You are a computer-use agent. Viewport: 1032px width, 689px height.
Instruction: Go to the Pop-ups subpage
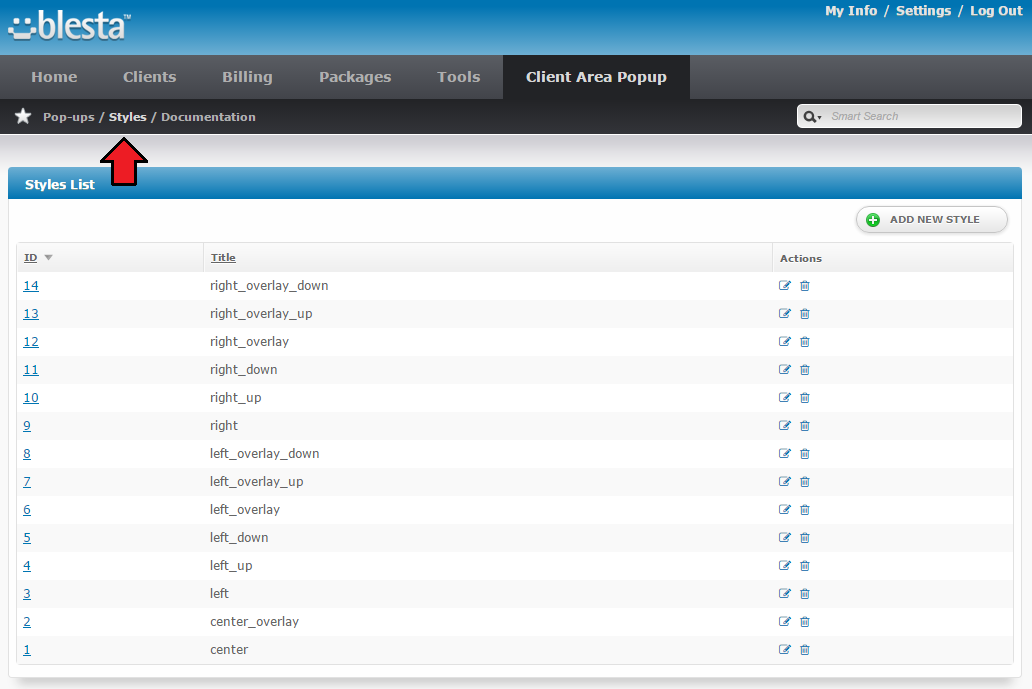pyautogui.click(x=68, y=116)
